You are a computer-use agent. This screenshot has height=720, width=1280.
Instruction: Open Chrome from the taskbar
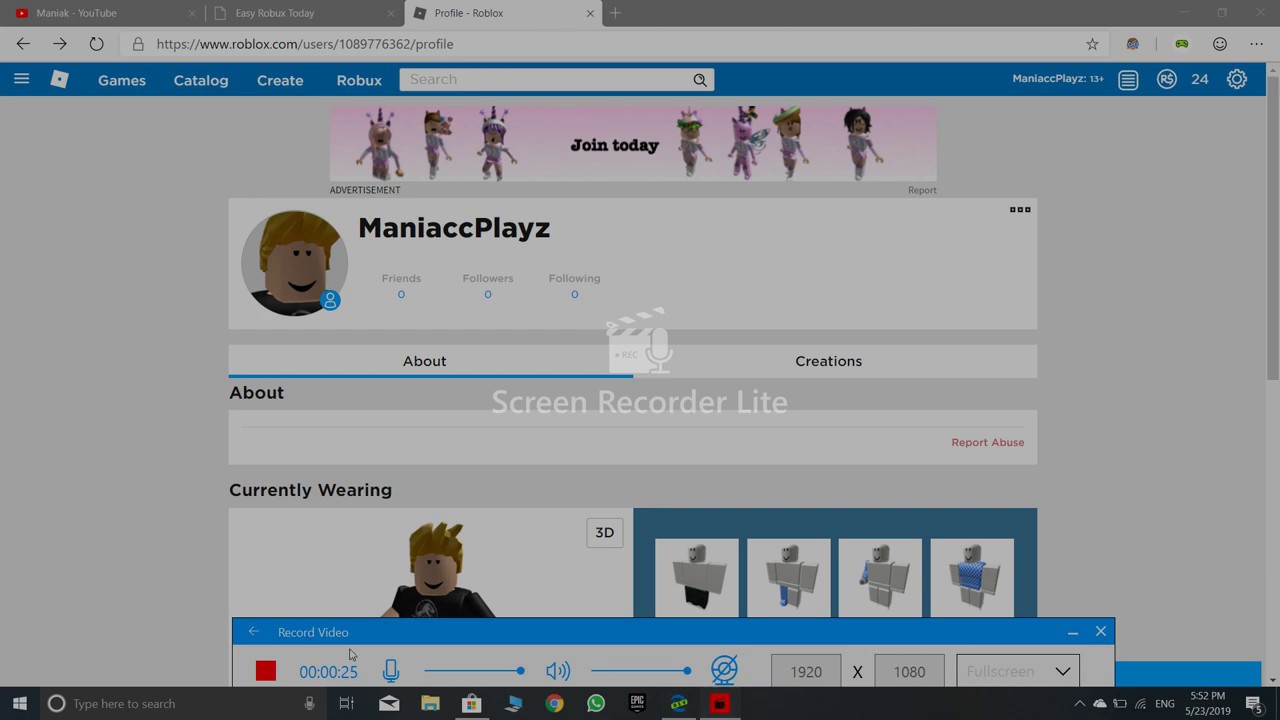click(x=554, y=703)
